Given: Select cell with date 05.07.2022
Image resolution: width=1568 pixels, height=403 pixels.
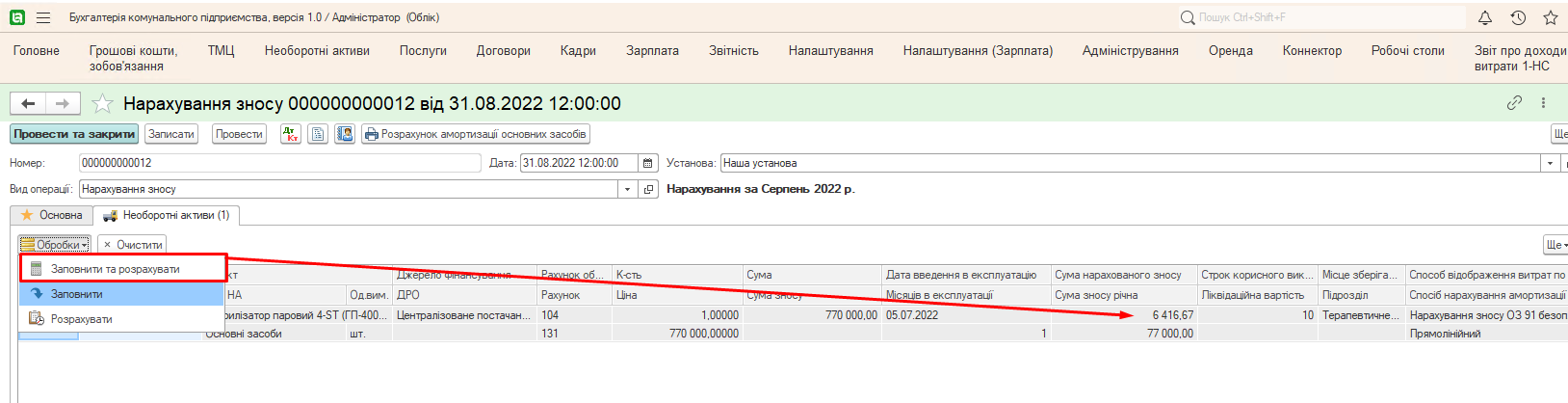Looking at the screenshot, I should click(x=966, y=315).
